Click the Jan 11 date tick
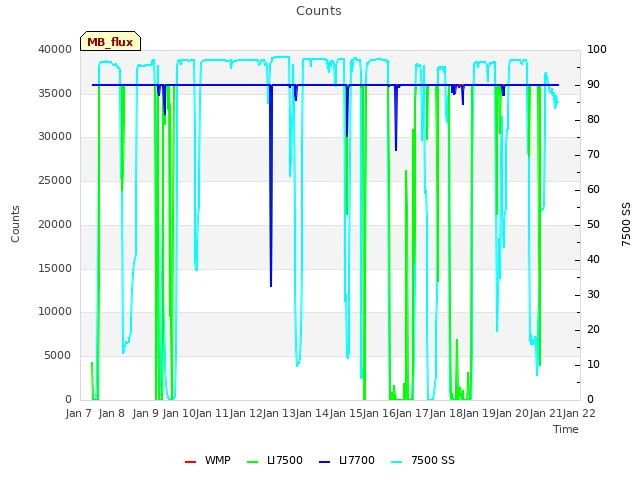This screenshot has height=480, width=640. [x=212, y=414]
